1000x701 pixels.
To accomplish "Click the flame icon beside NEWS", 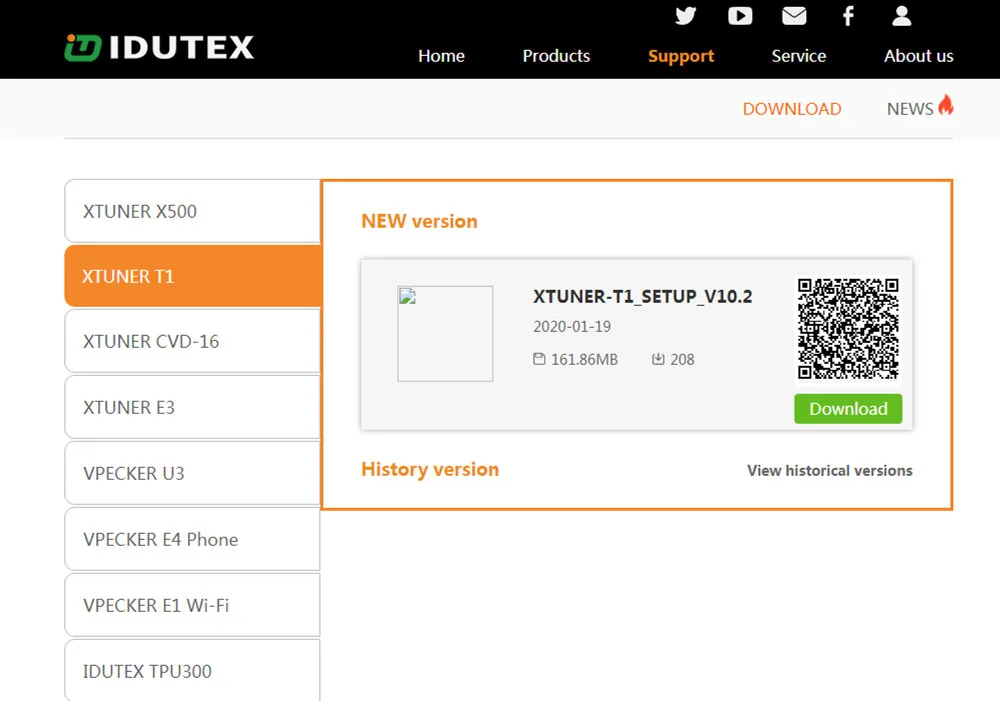I will click(946, 105).
